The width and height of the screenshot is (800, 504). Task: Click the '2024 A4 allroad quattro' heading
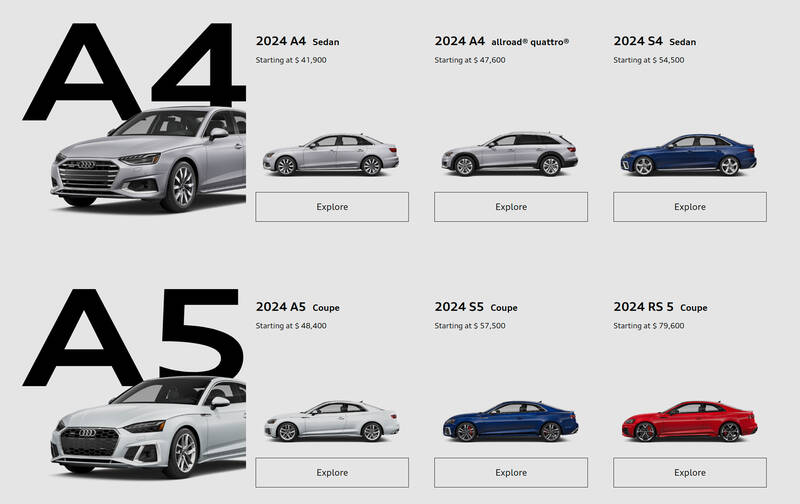[502, 41]
